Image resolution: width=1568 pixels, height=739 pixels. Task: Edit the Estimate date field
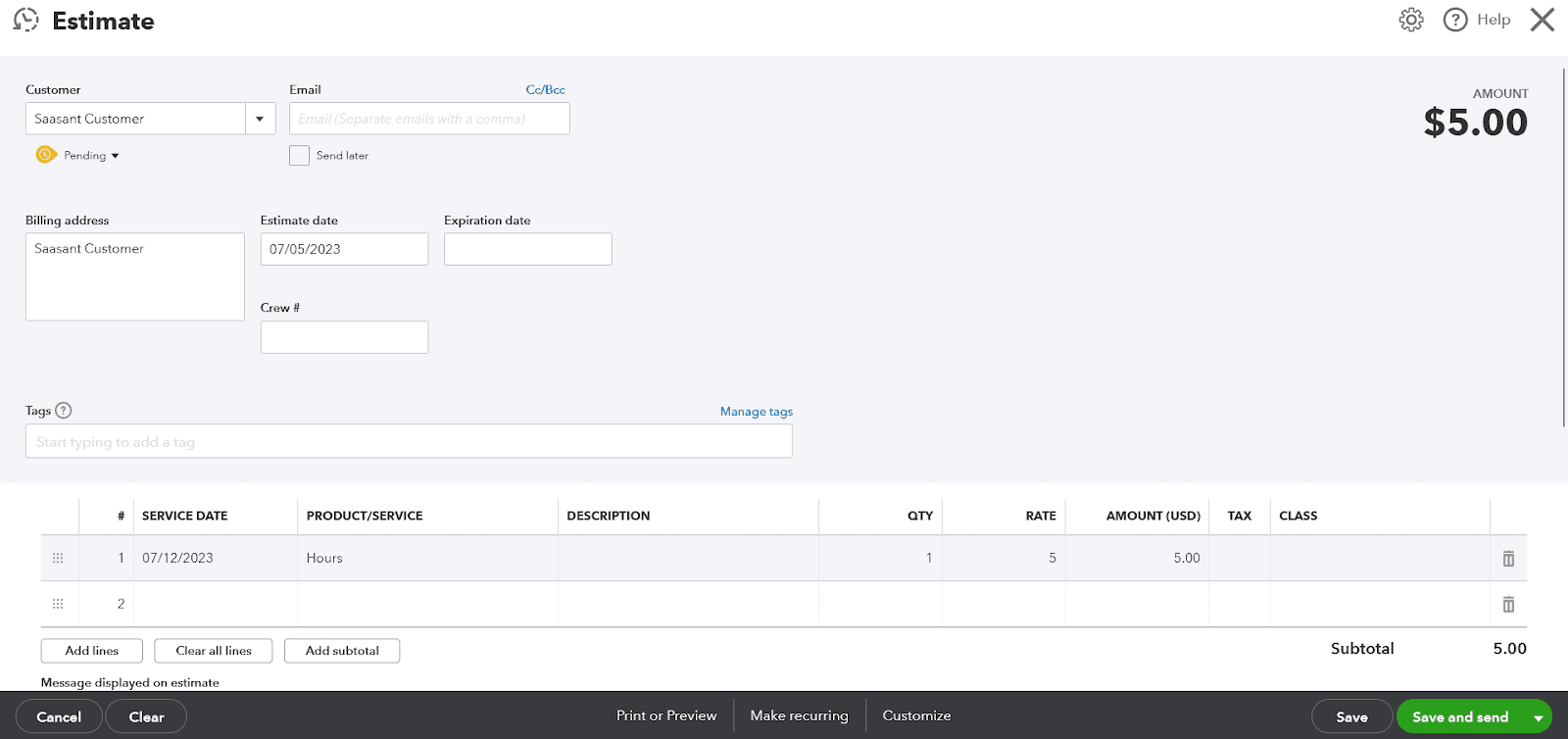pyautogui.click(x=344, y=249)
